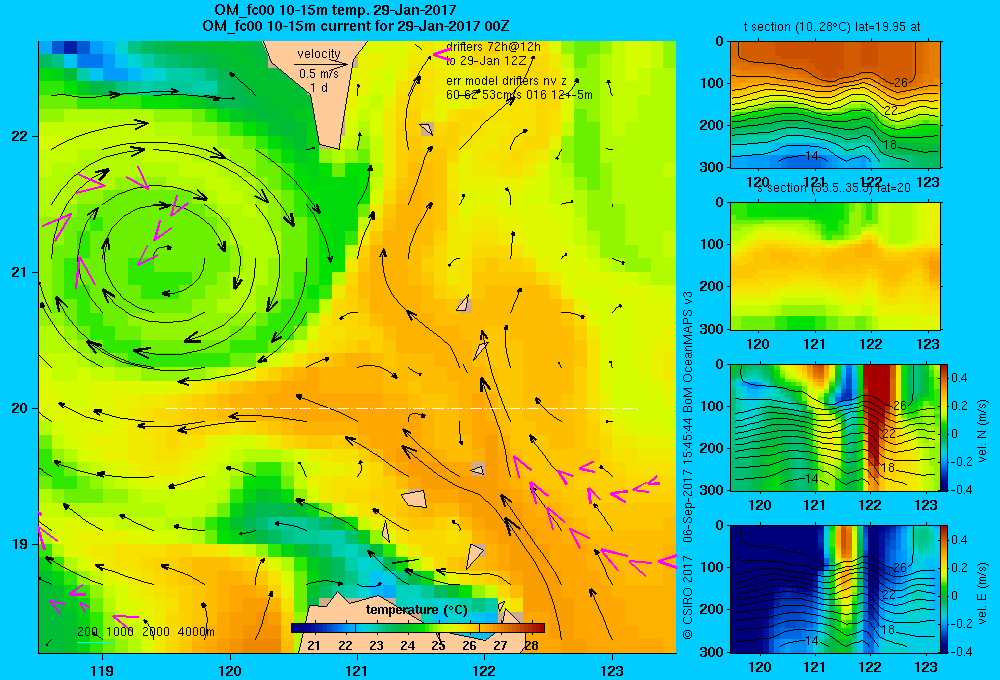Click depth label 300 on vel. E section
The image size is (1000, 680).
click(x=712, y=652)
